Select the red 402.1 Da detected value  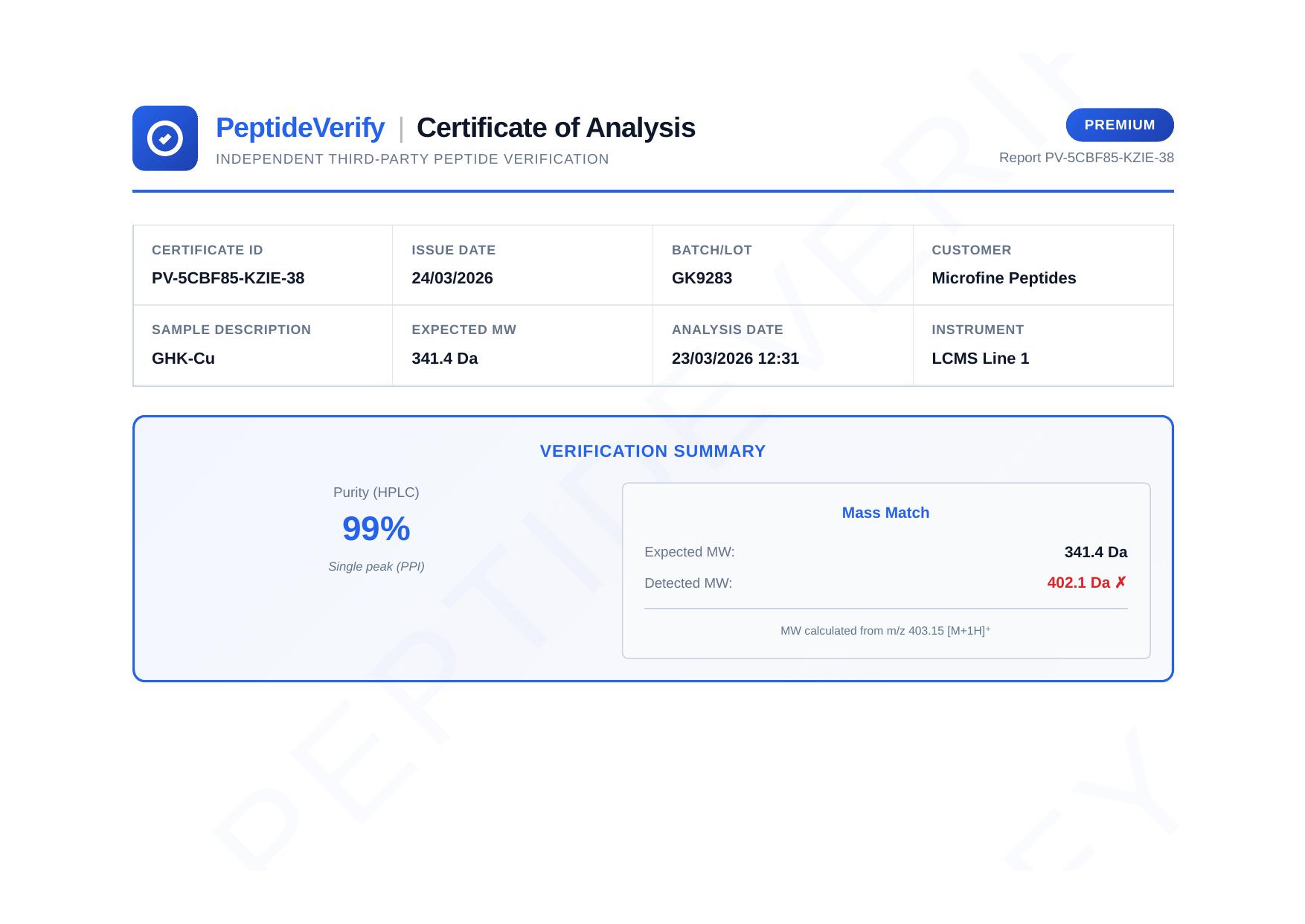click(1079, 583)
